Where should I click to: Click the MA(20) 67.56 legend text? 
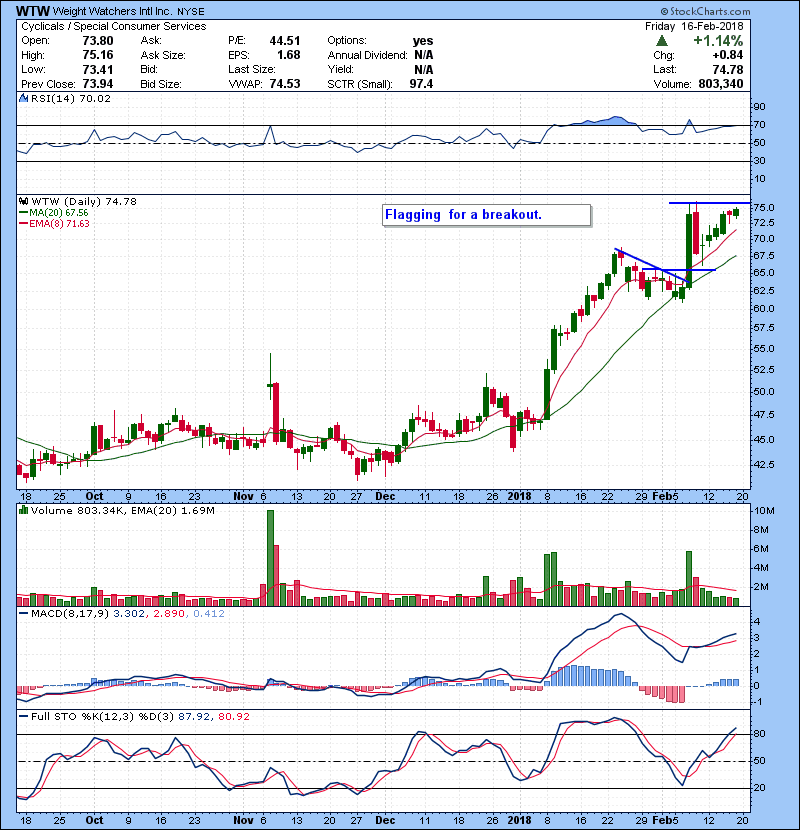(59, 213)
